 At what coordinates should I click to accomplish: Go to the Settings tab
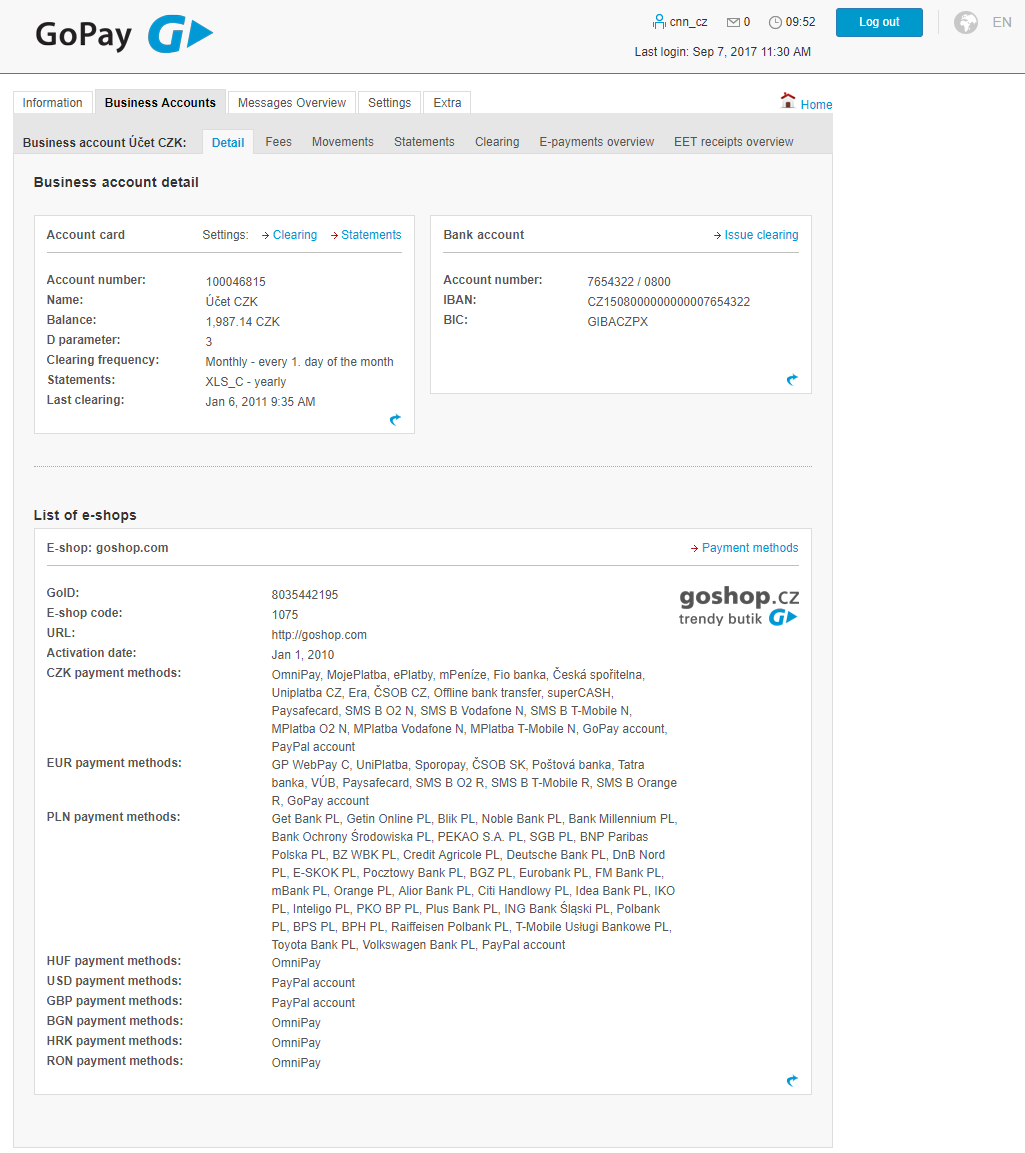[390, 103]
